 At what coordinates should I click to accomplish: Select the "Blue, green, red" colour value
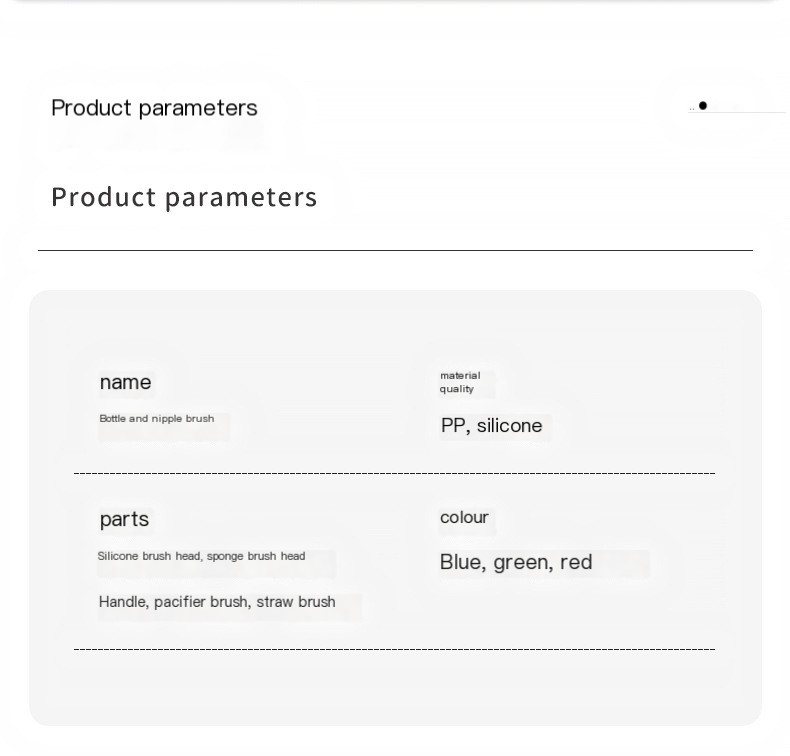(x=516, y=562)
